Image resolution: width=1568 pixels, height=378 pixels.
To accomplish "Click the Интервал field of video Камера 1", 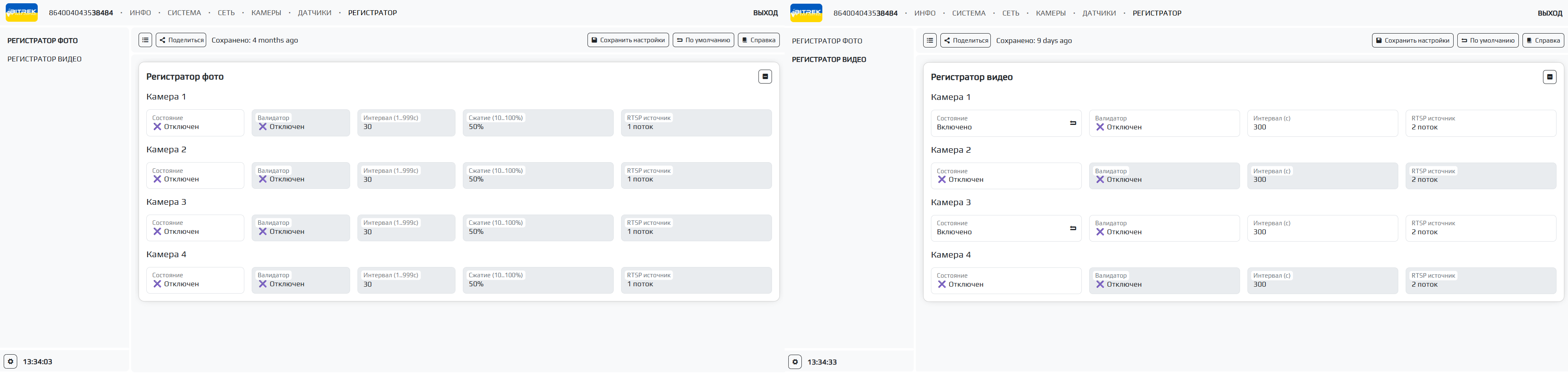I will click(1322, 123).
